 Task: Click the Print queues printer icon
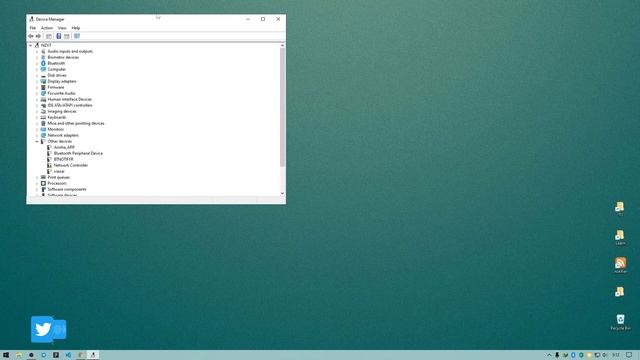point(43,177)
